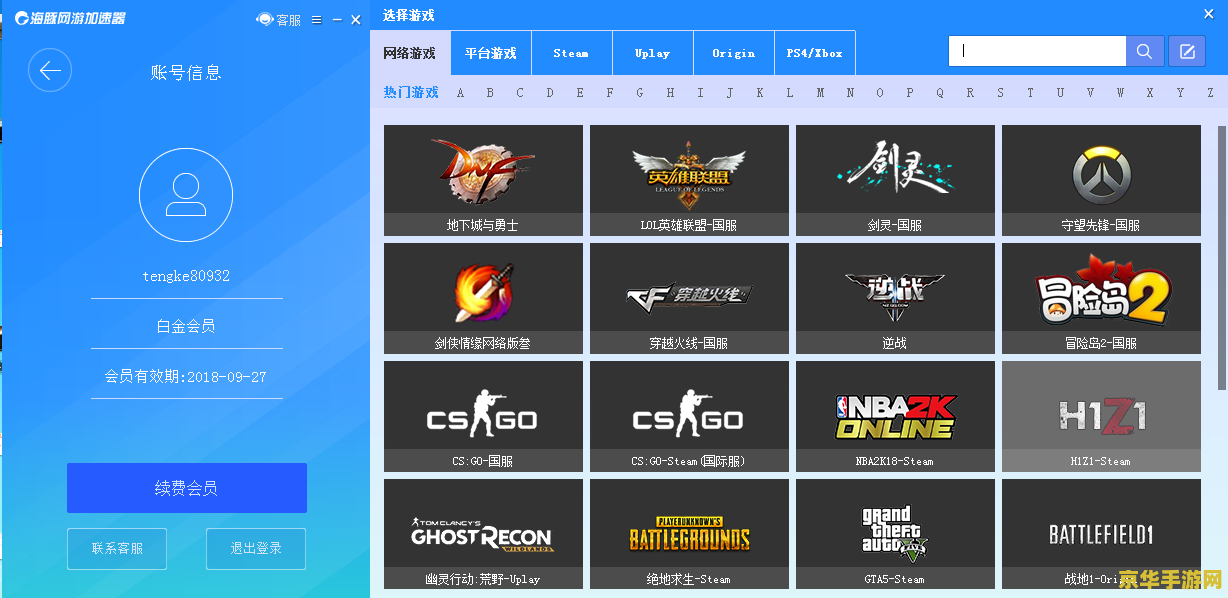This screenshot has height=598, width=1228.
Task: Switch to the 平台游戏 tab
Action: 490,53
